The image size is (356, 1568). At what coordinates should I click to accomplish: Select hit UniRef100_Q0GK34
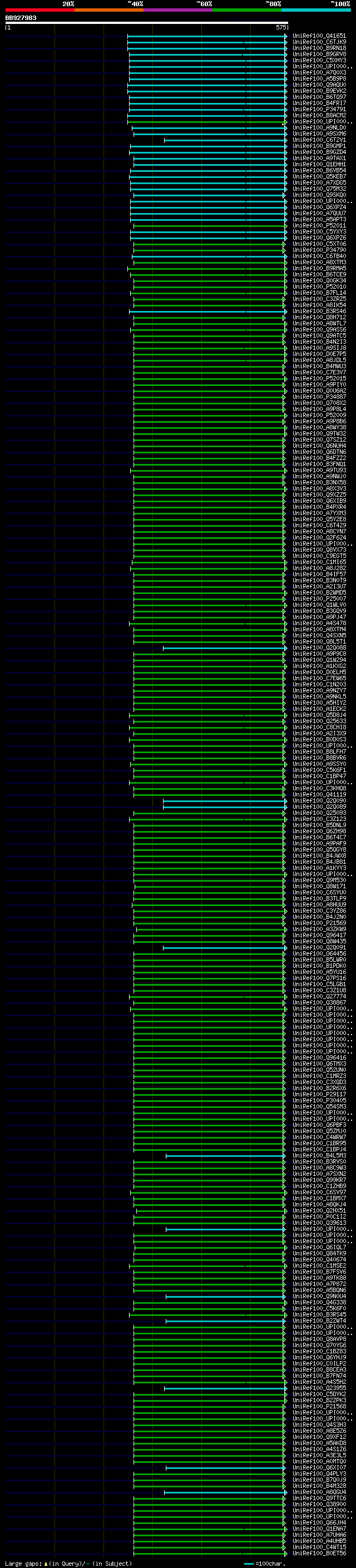click(x=319, y=280)
